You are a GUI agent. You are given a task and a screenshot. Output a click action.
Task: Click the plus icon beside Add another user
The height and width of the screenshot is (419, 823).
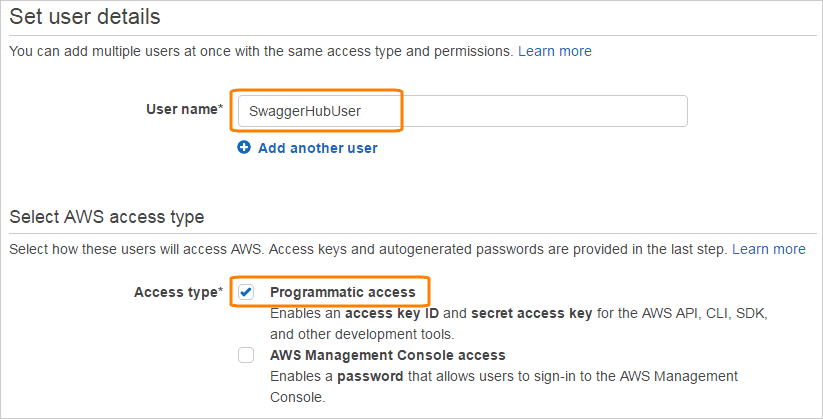[244, 148]
